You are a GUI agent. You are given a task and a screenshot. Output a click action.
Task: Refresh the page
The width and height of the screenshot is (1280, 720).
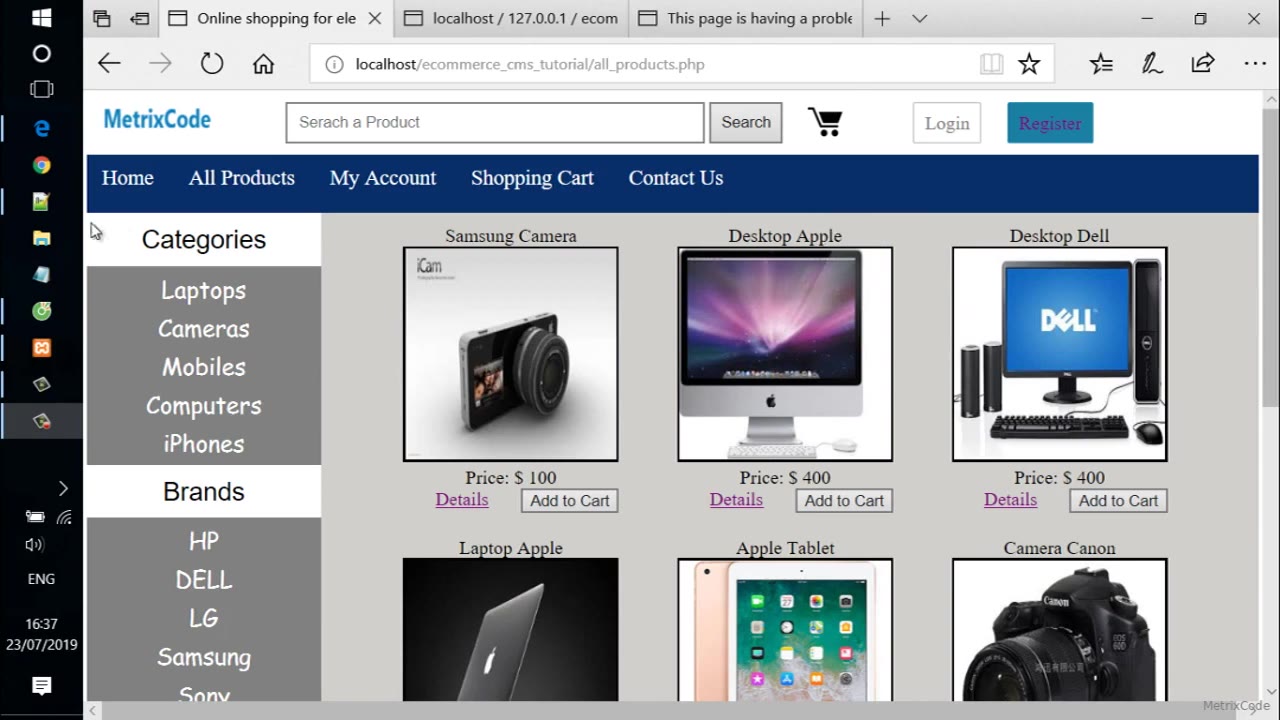[x=212, y=64]
